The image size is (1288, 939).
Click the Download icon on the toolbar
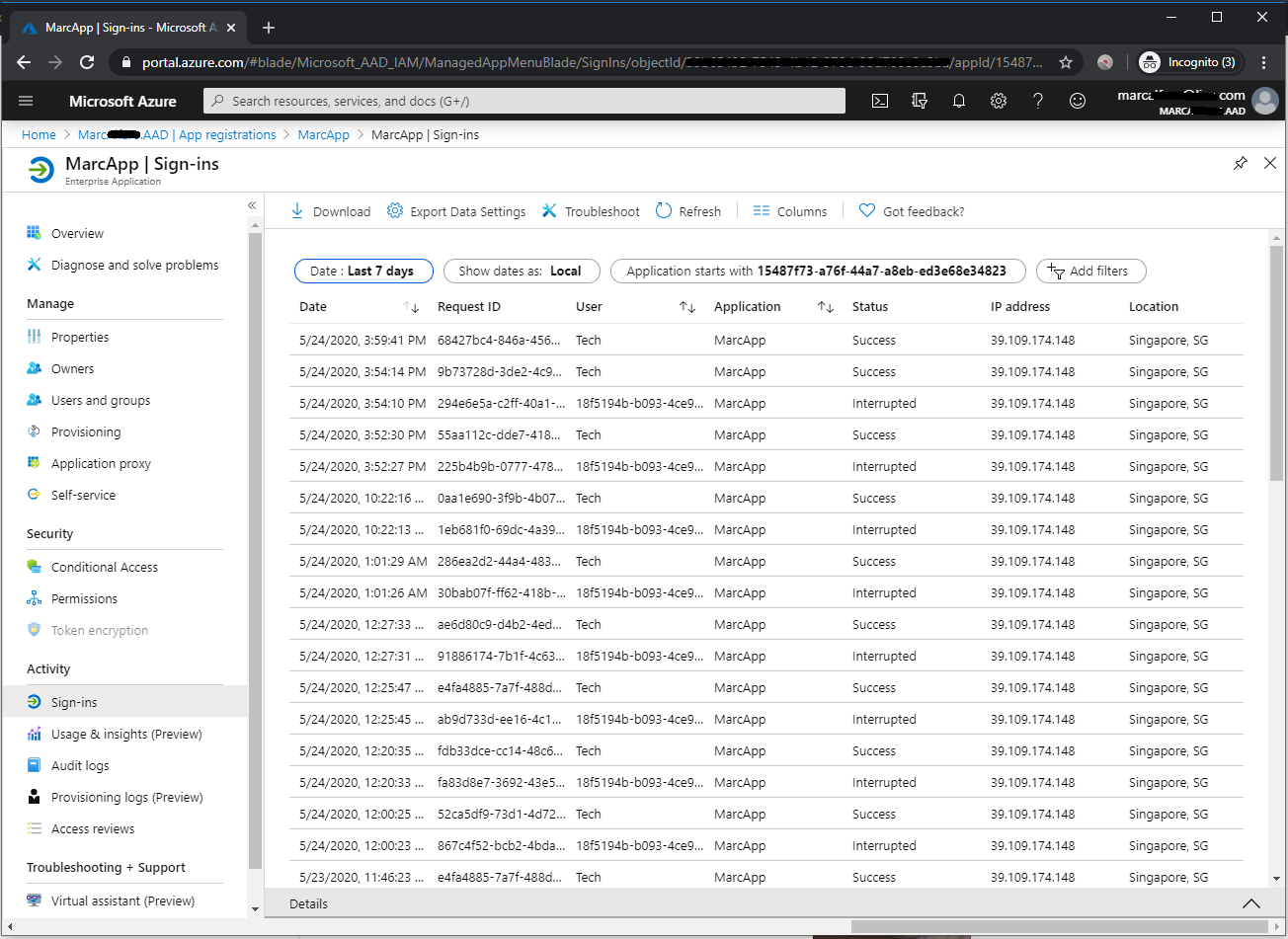pyautogui.click(x=330, y=210)
